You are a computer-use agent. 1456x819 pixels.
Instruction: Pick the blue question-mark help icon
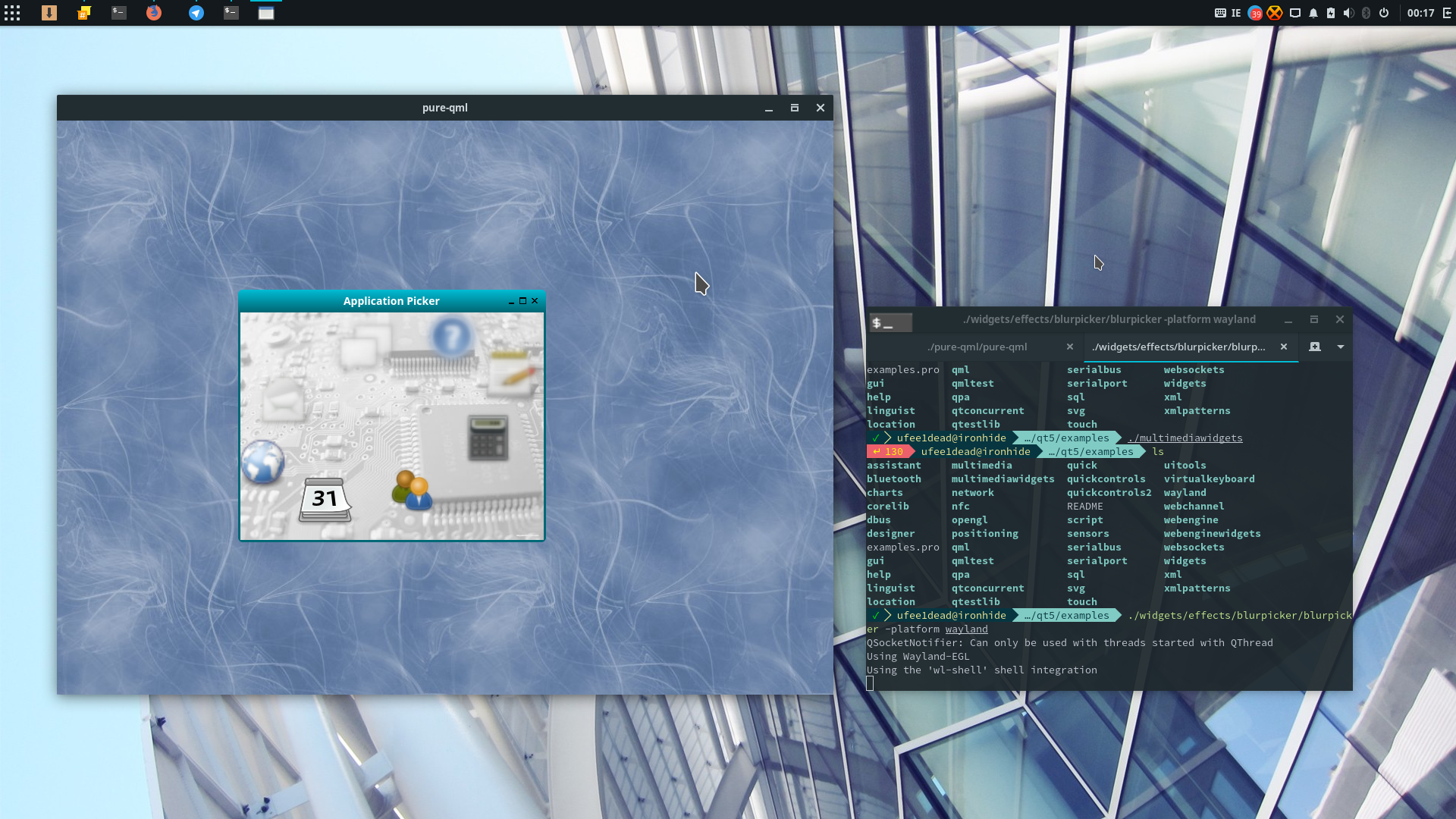click(x=451, y=336)
